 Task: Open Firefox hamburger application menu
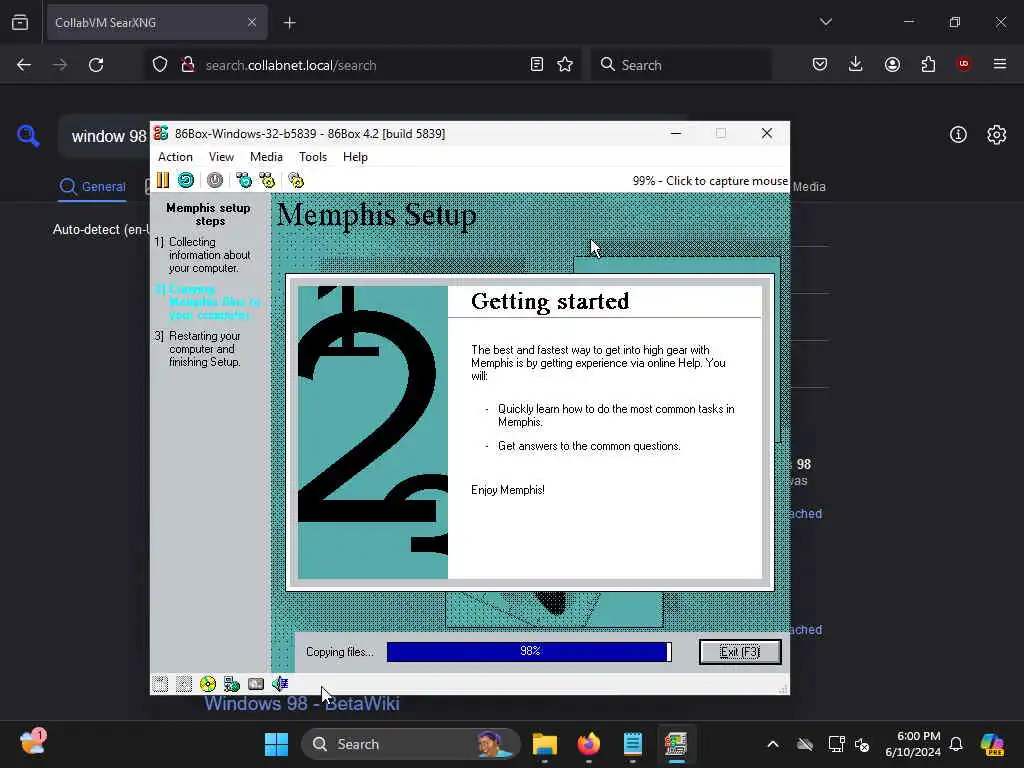coord(1000,64)
